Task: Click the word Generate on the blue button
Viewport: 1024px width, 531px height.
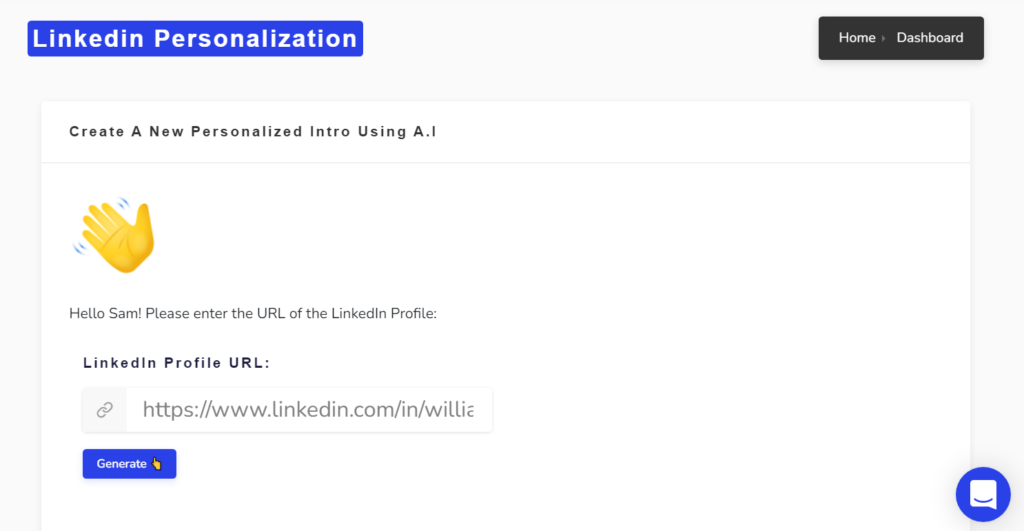Action: pos(121,464)
